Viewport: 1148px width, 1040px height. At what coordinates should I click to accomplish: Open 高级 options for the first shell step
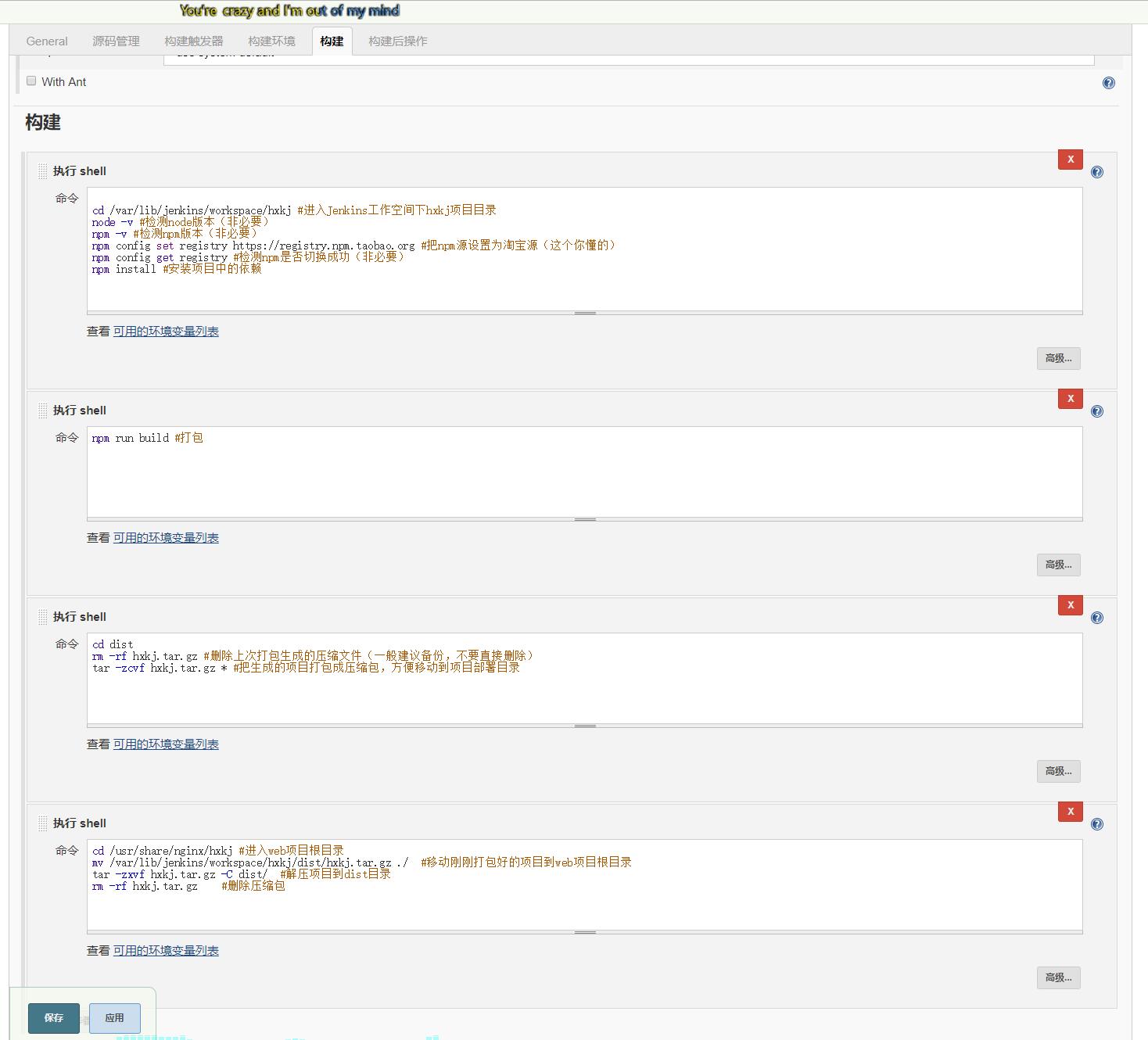[x=1059, y=358]
